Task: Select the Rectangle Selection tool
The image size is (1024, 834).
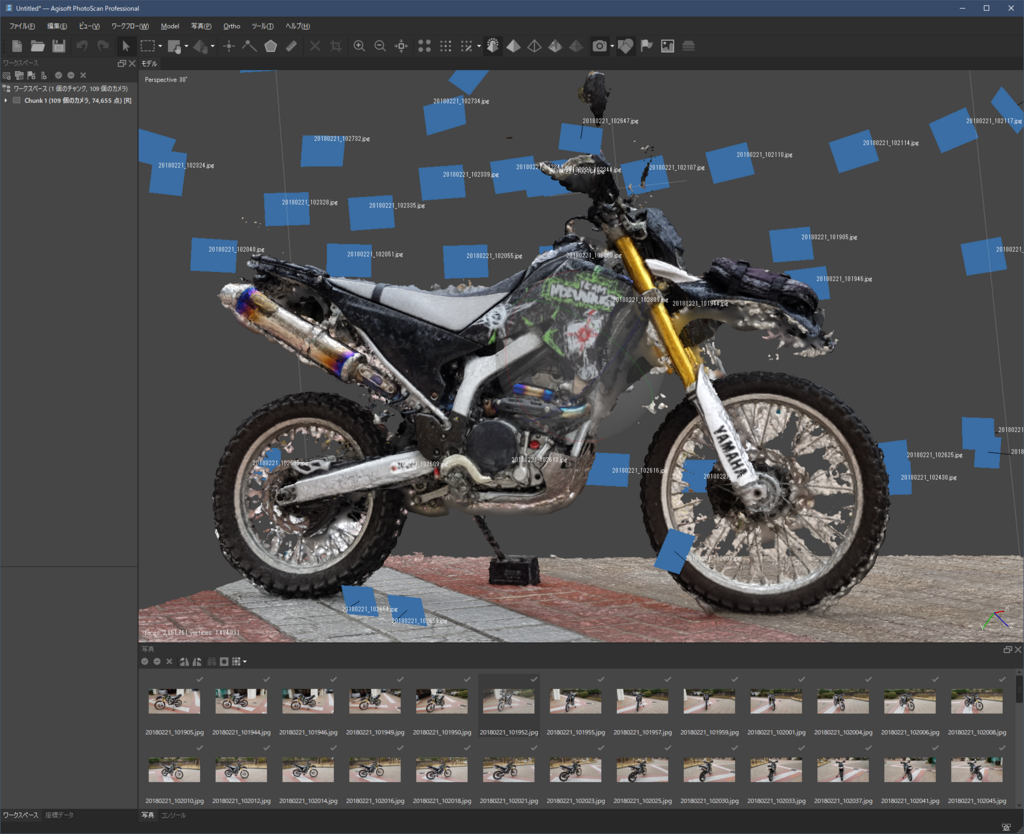Action: tap(148, 46)
